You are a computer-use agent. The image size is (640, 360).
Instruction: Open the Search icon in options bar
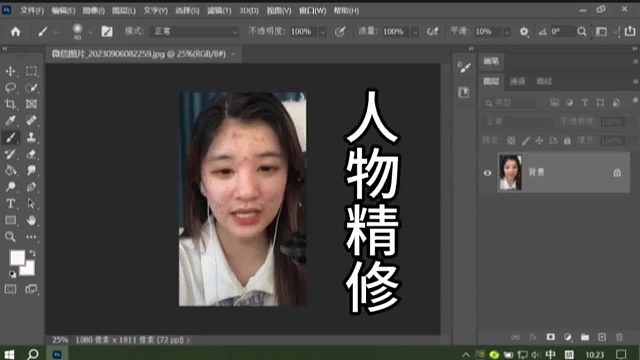[x=582, y=31]
